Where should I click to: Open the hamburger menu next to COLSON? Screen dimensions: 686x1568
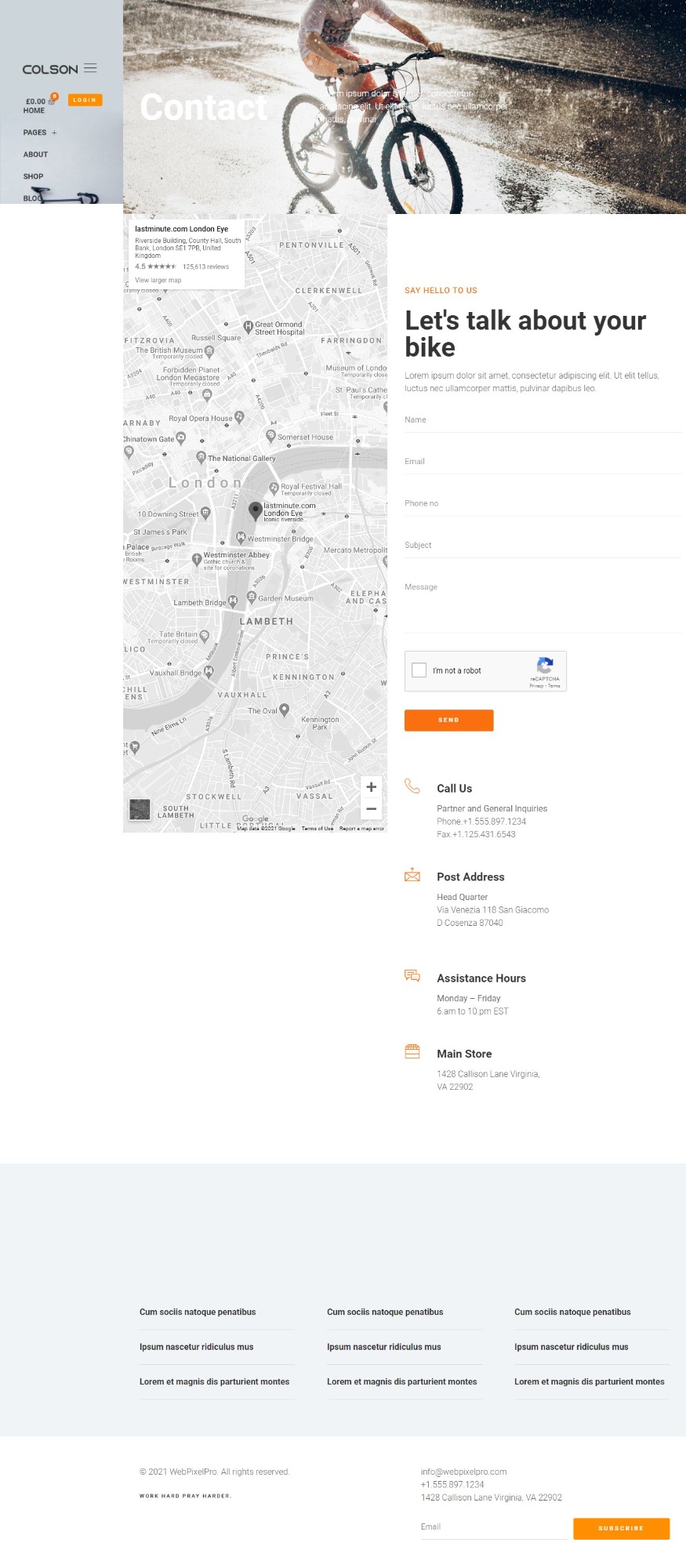coord(90,68)
